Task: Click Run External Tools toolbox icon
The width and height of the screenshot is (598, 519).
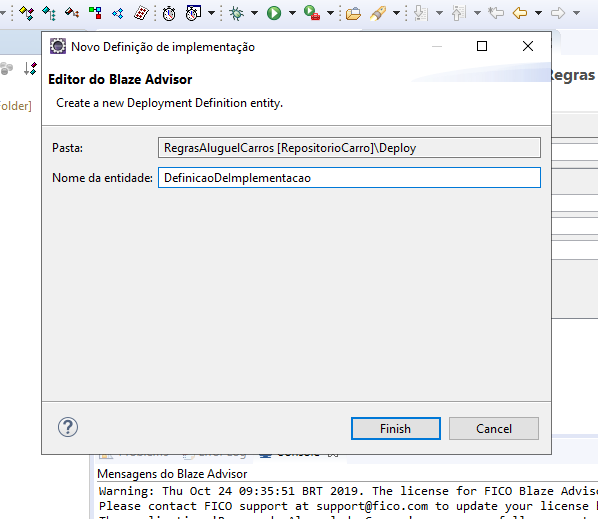Action: [312, 13]
